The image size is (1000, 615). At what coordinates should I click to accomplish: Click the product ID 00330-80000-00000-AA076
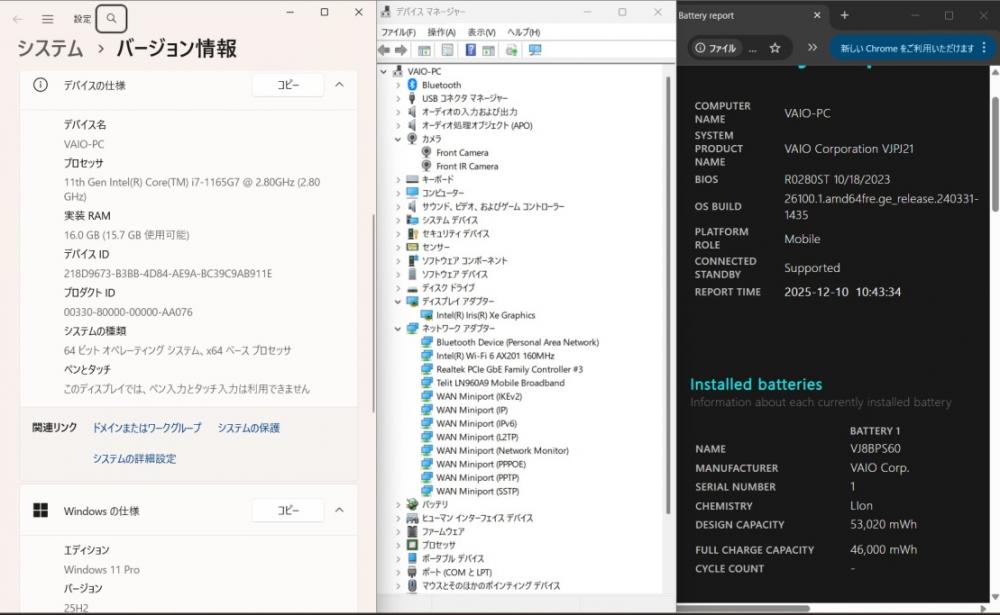128,312
